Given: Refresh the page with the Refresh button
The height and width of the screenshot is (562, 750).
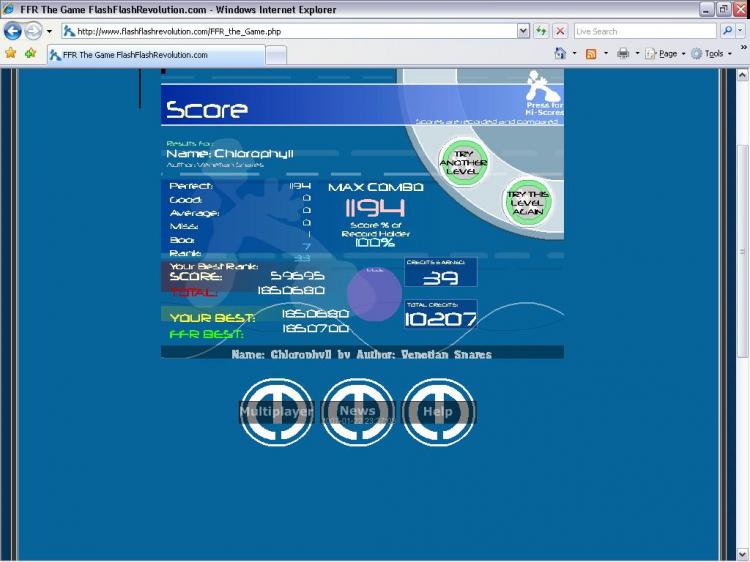Looking at the screenshot, I should click(x=541, y=31).
